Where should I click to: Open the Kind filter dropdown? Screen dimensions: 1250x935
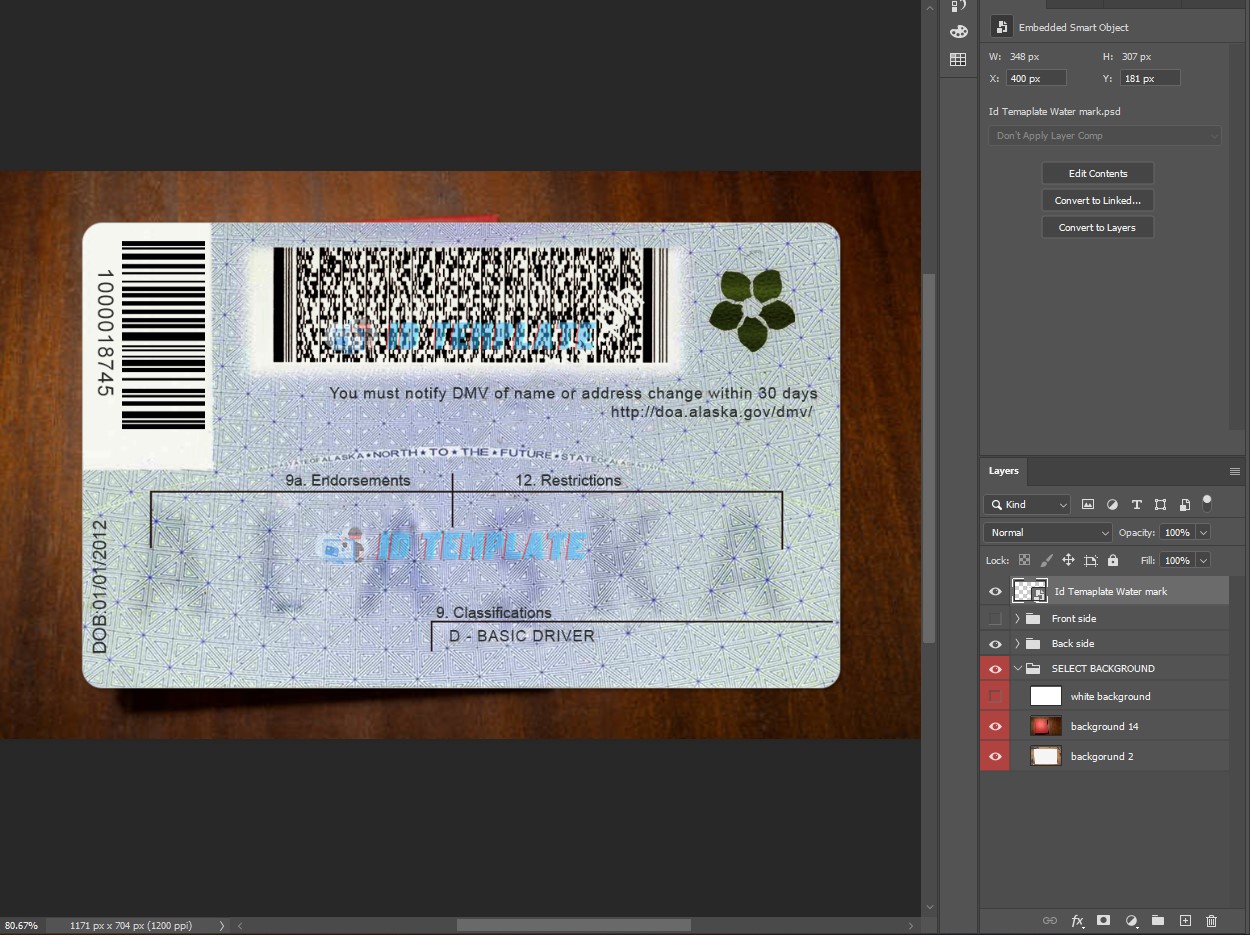point(1026,505)
